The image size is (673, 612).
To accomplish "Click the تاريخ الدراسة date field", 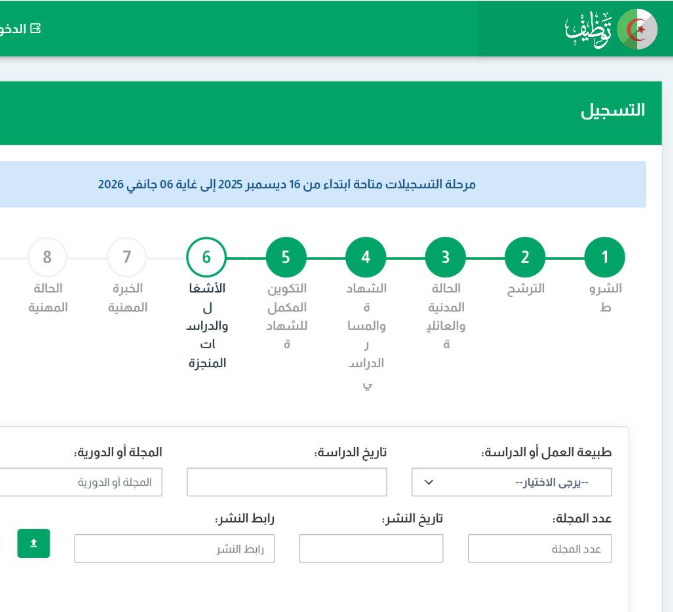I will click(x=287, y=482).
